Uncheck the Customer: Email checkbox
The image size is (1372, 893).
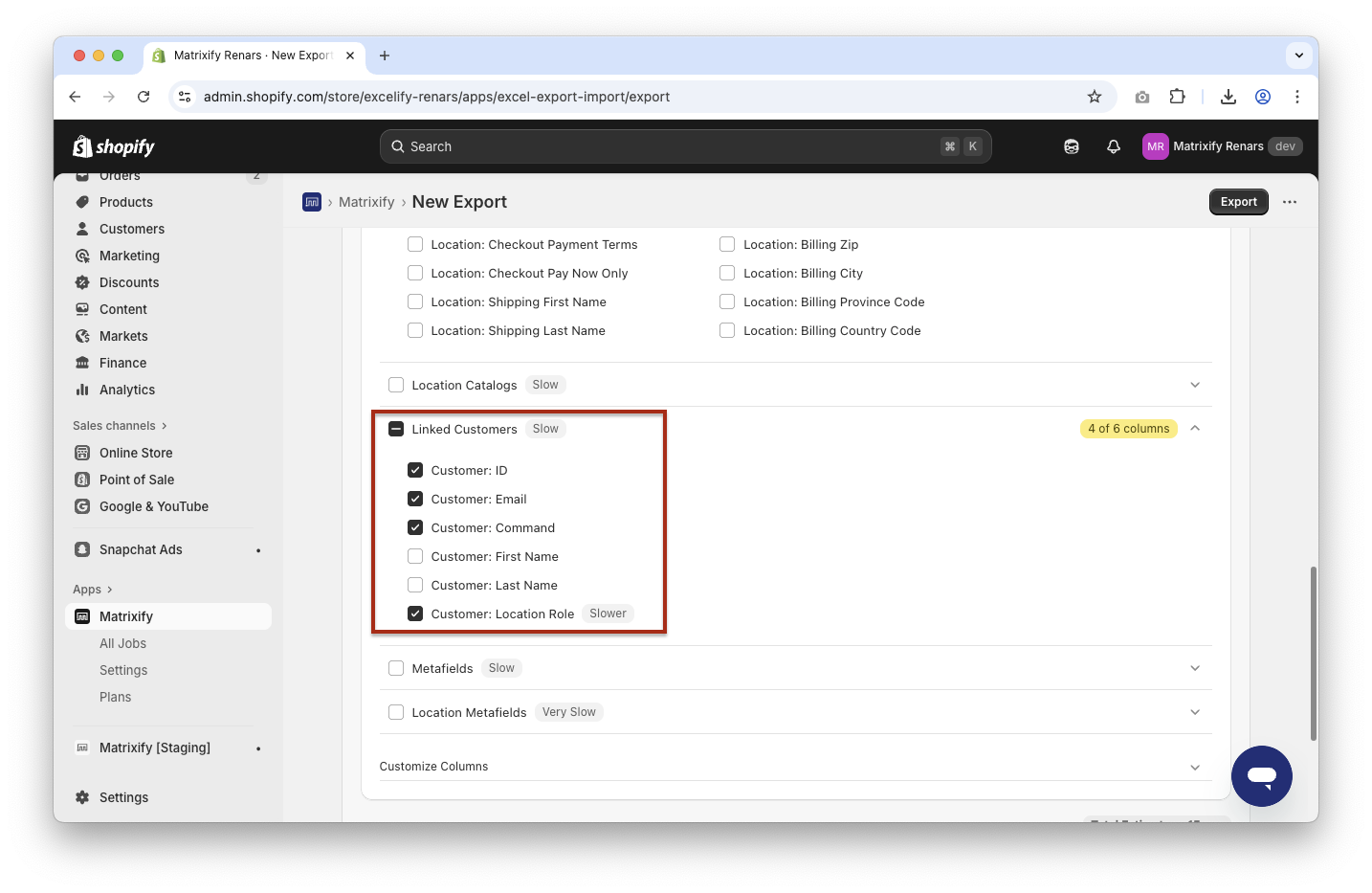coord(415,499)
